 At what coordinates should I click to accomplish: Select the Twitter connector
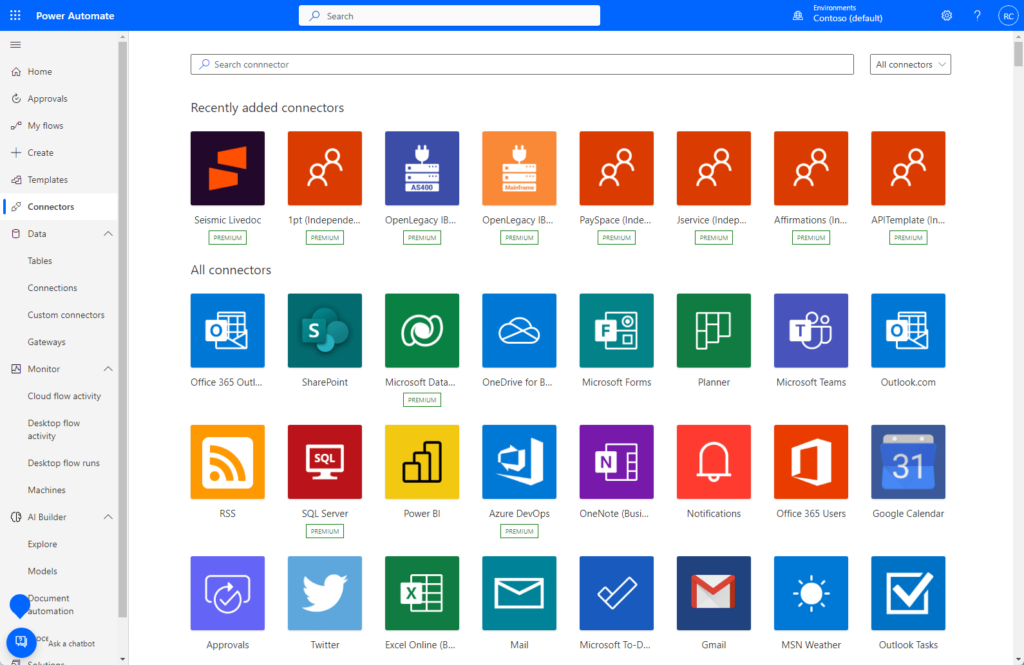coord(325,593)
